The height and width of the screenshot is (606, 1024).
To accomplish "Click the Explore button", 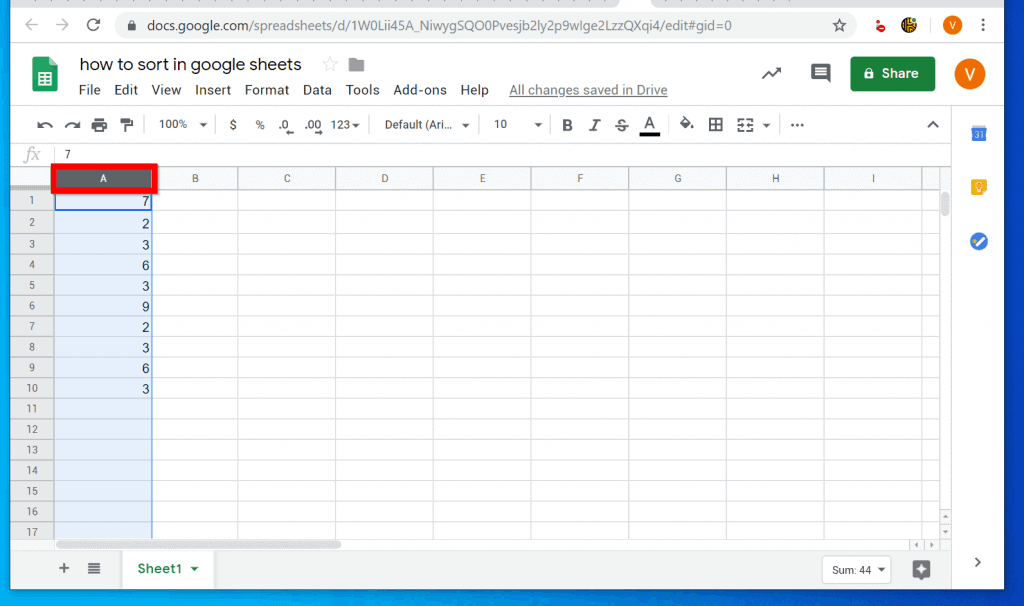I will 921,570.
